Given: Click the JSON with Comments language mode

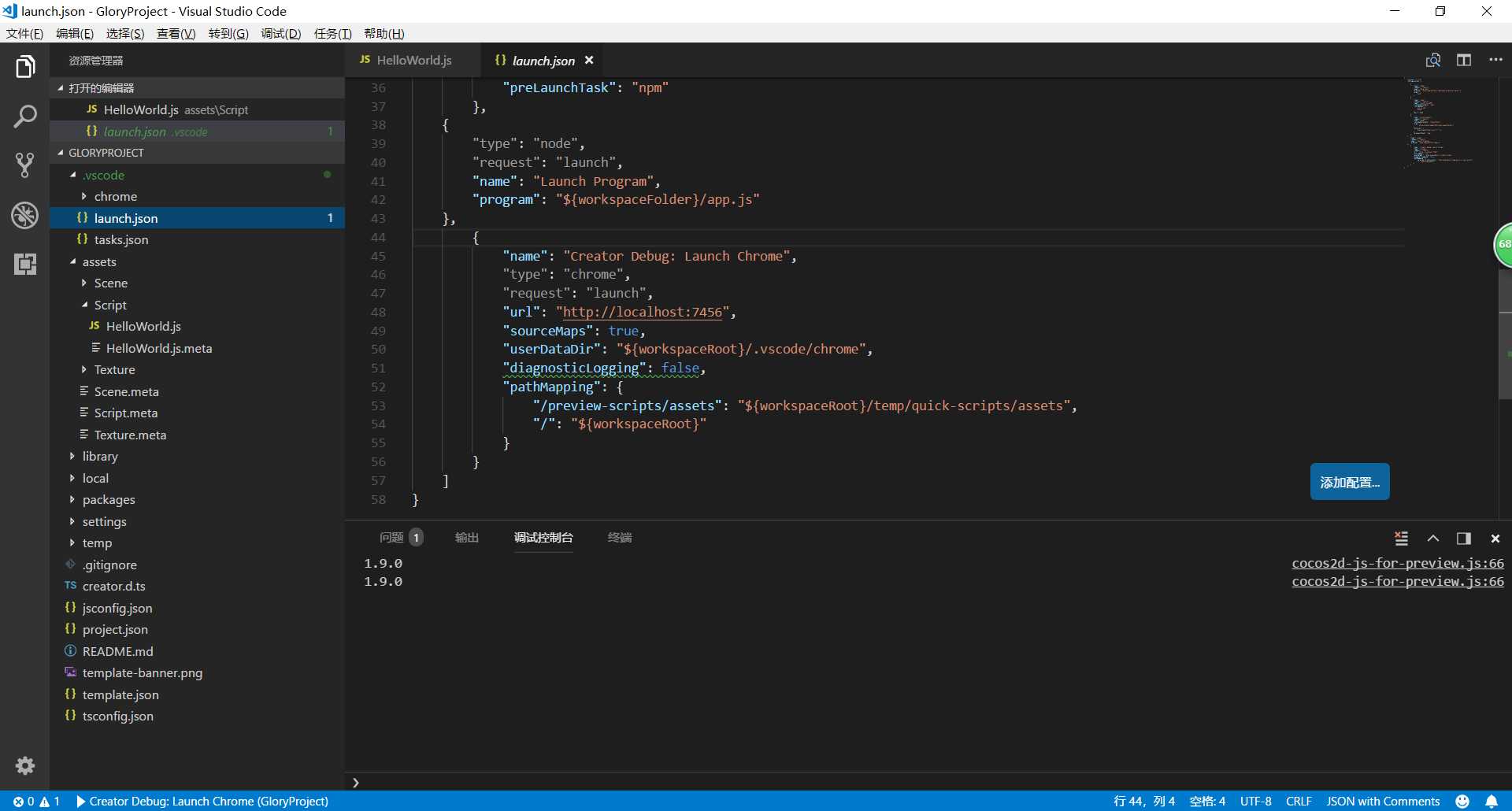Looking at the screenshot, I should click(x=1383, y=802).
